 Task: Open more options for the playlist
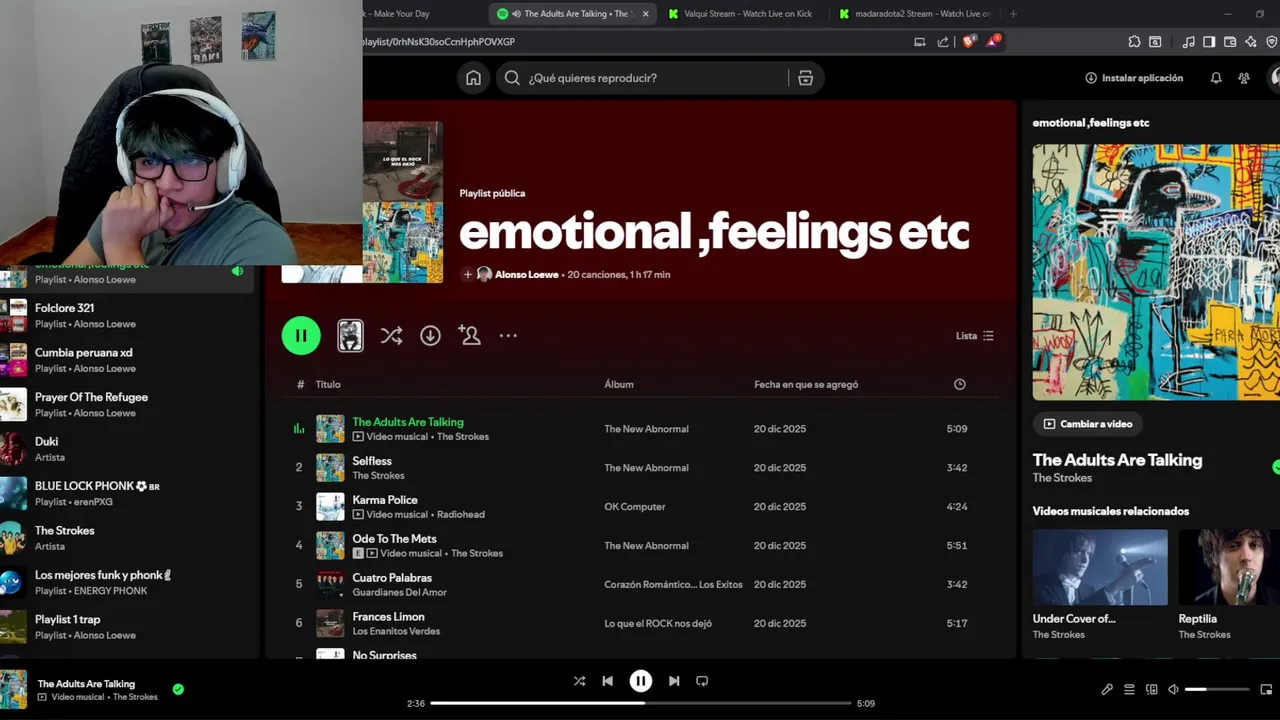508,336
